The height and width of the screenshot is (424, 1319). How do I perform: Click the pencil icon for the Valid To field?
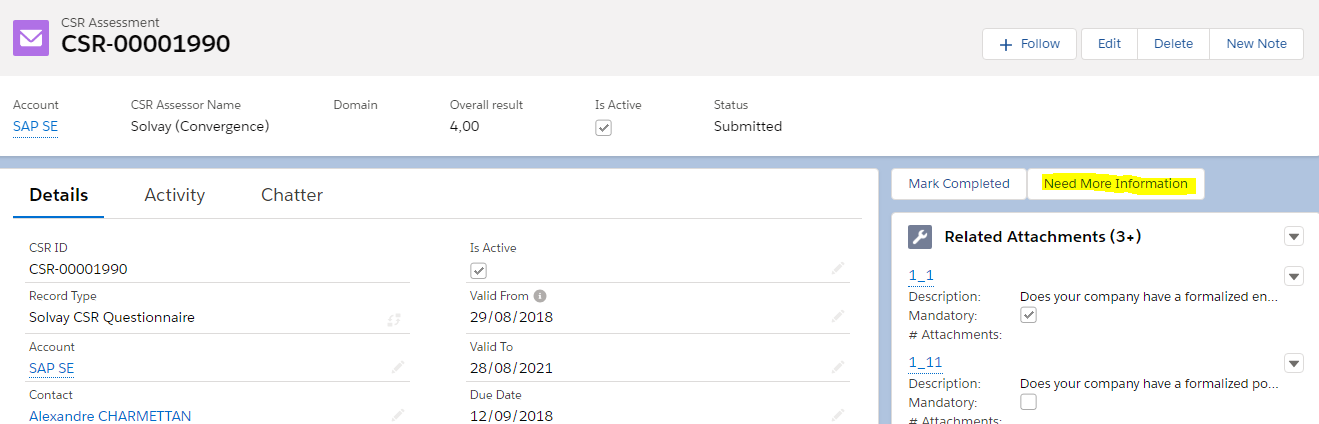838,367
